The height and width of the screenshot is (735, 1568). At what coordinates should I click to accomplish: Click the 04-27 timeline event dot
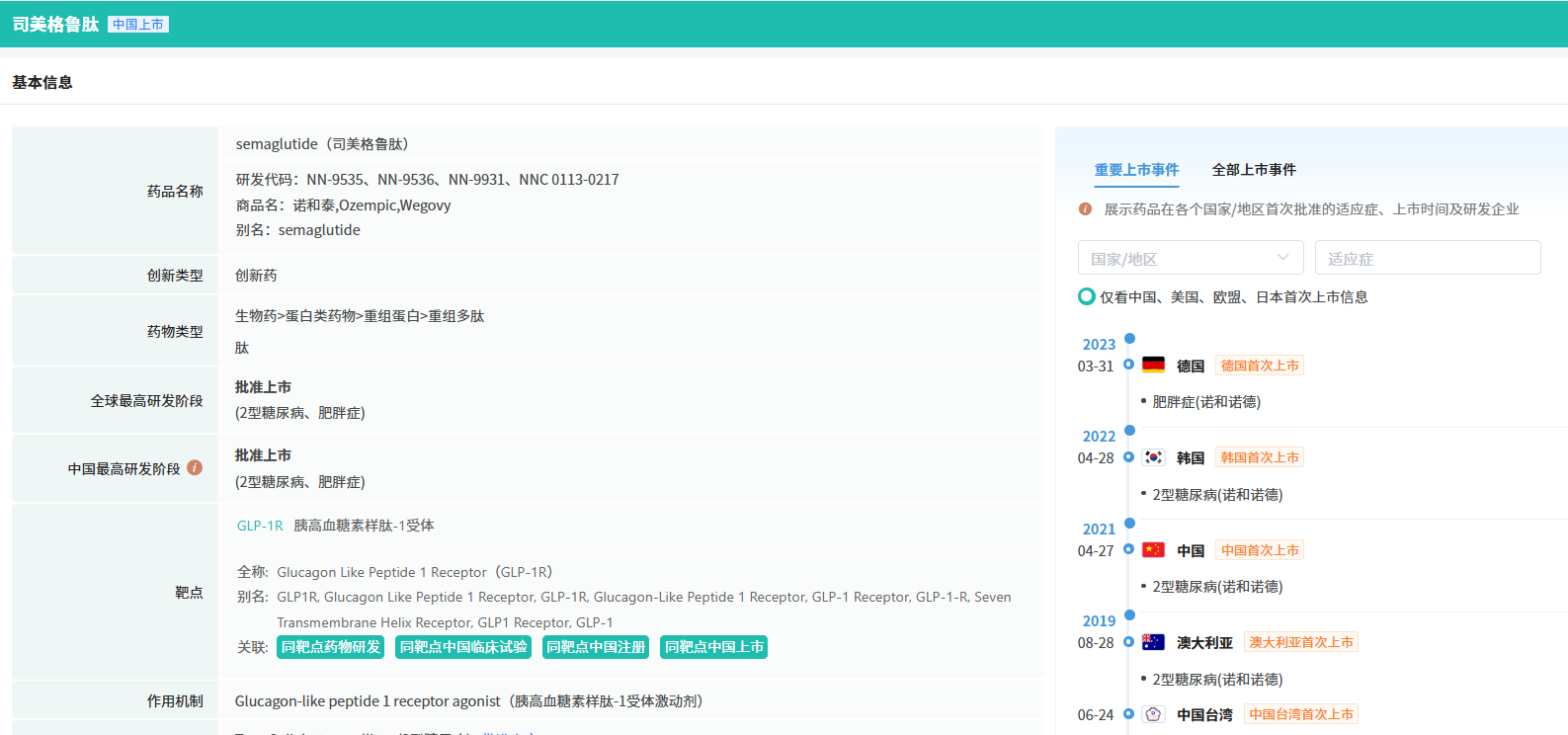point(1128,549)
